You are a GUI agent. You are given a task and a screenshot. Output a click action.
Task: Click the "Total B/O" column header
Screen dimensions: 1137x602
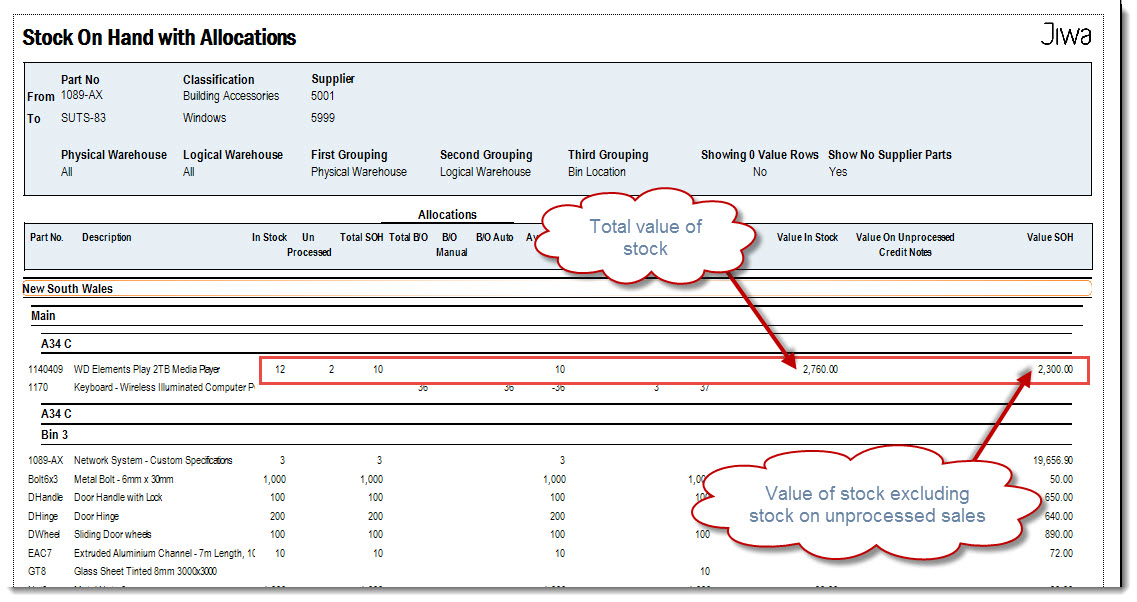[x=408, y=237]
